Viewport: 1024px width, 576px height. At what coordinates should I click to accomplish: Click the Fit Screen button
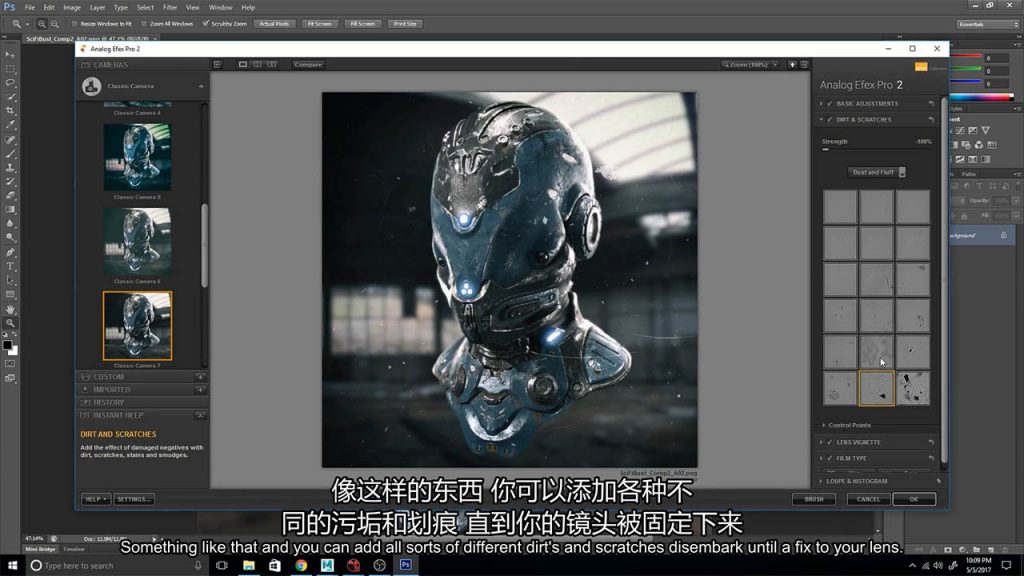(x=319, y=24)
